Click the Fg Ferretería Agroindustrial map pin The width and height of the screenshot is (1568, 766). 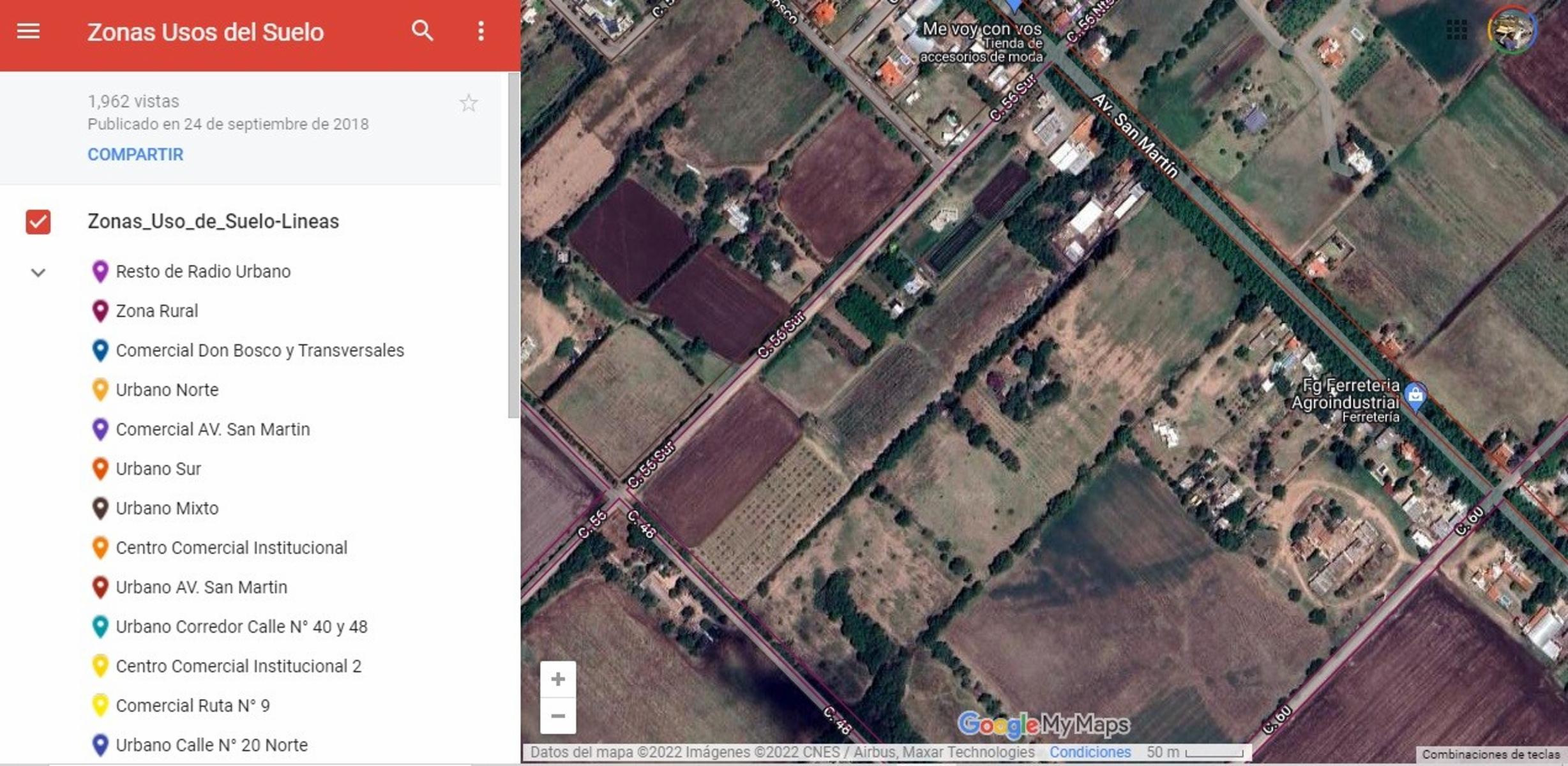(1415, 397)
